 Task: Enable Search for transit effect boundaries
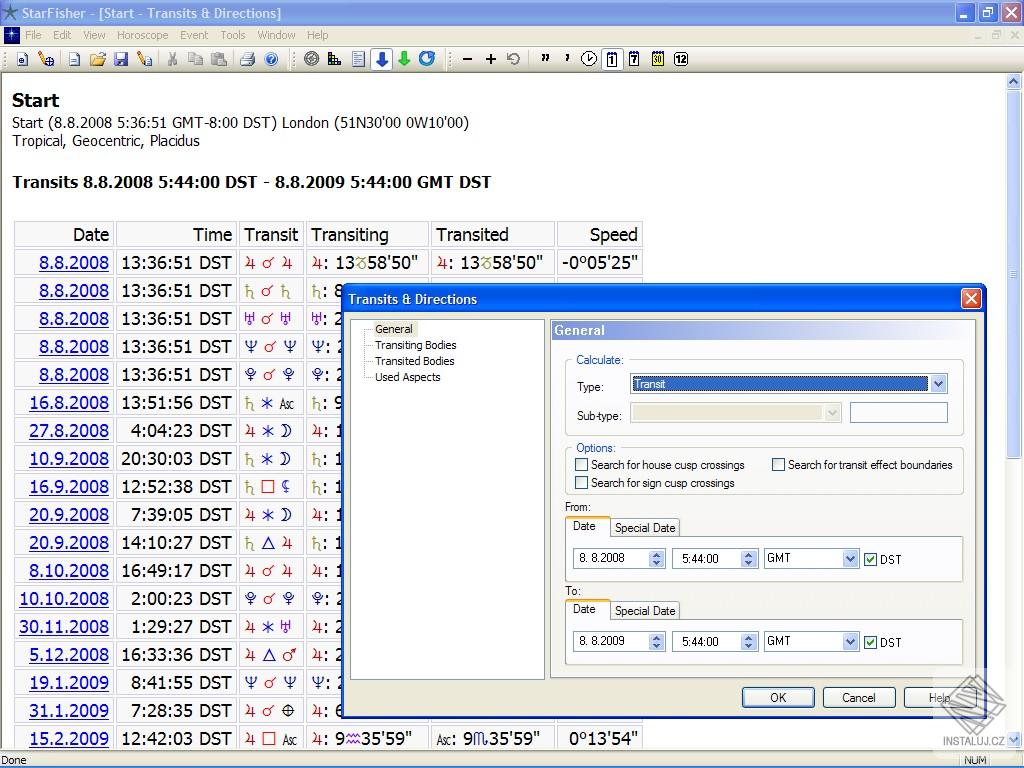tap(779, 465)
